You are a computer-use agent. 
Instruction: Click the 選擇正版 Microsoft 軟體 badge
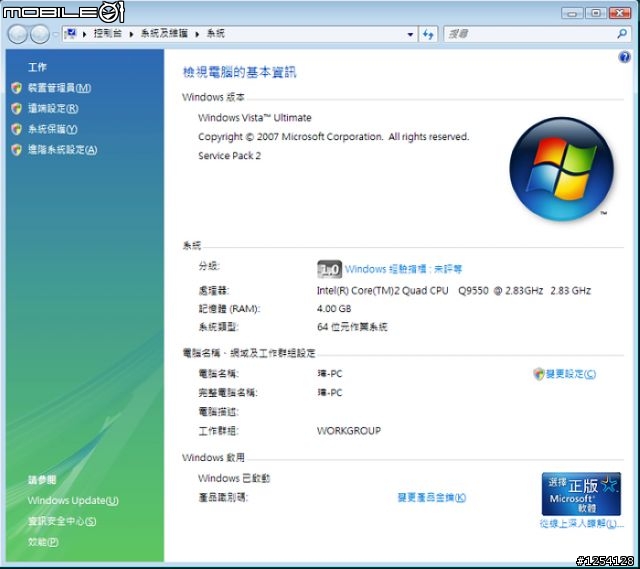coord(581,494)
